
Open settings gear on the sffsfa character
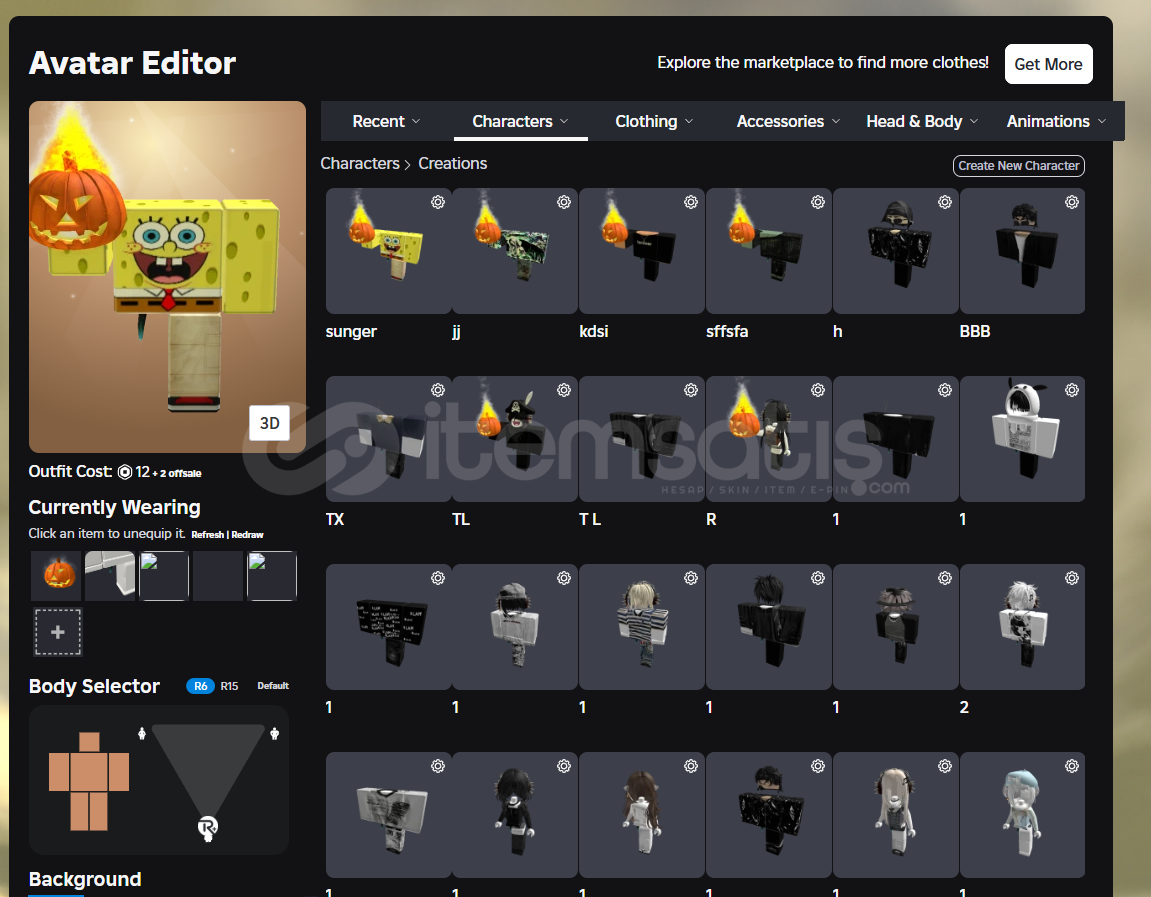818,202
